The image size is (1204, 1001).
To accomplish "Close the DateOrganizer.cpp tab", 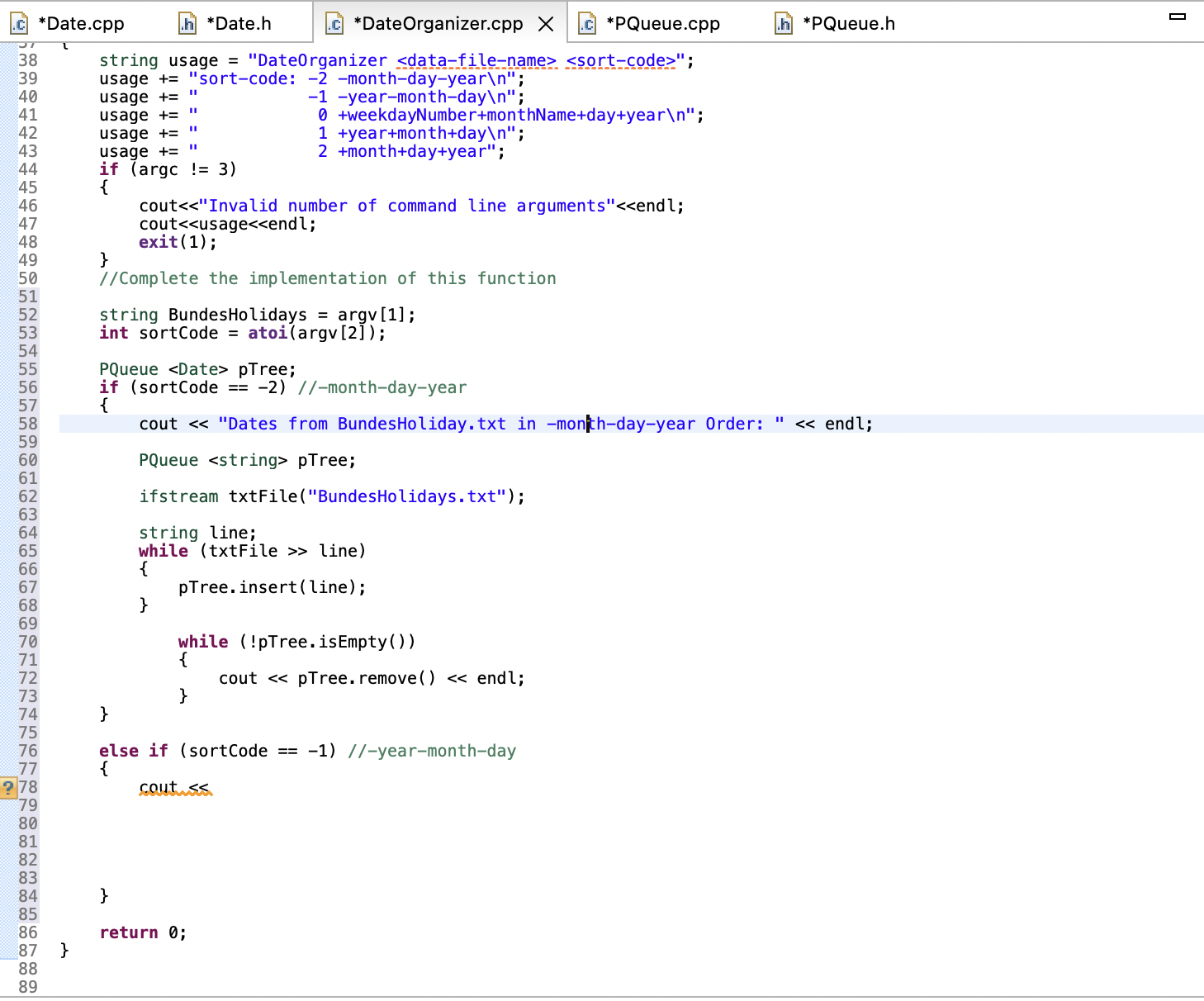I will 545,24.
